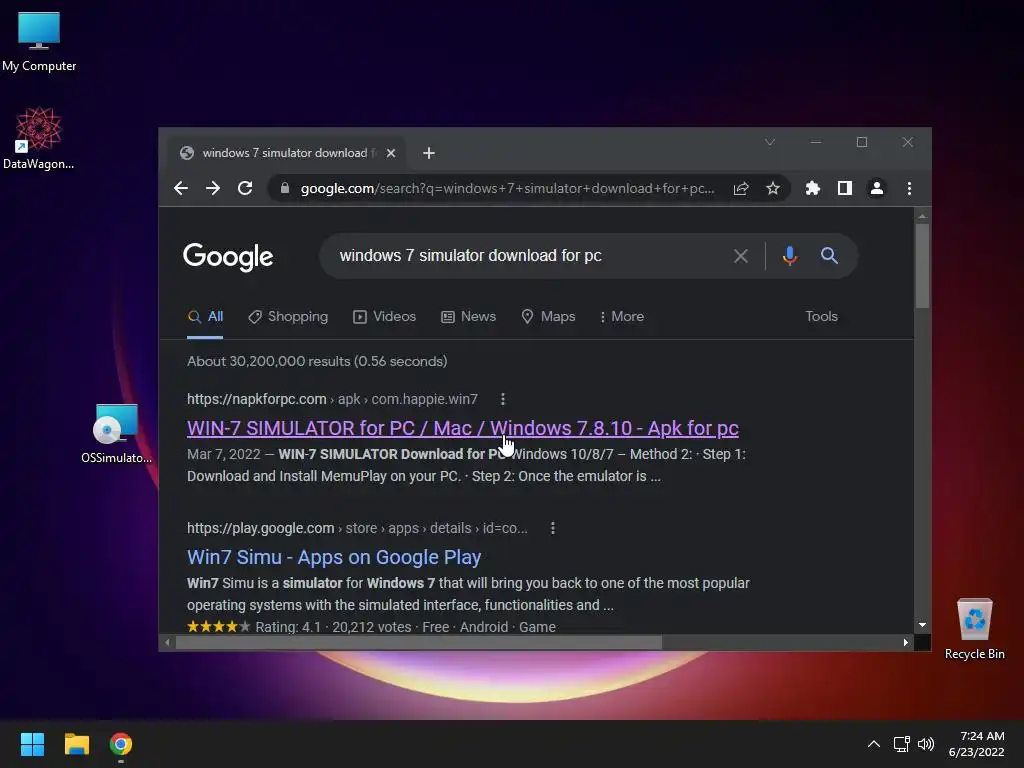Open the taskbar clock and date

click(976, 744)
